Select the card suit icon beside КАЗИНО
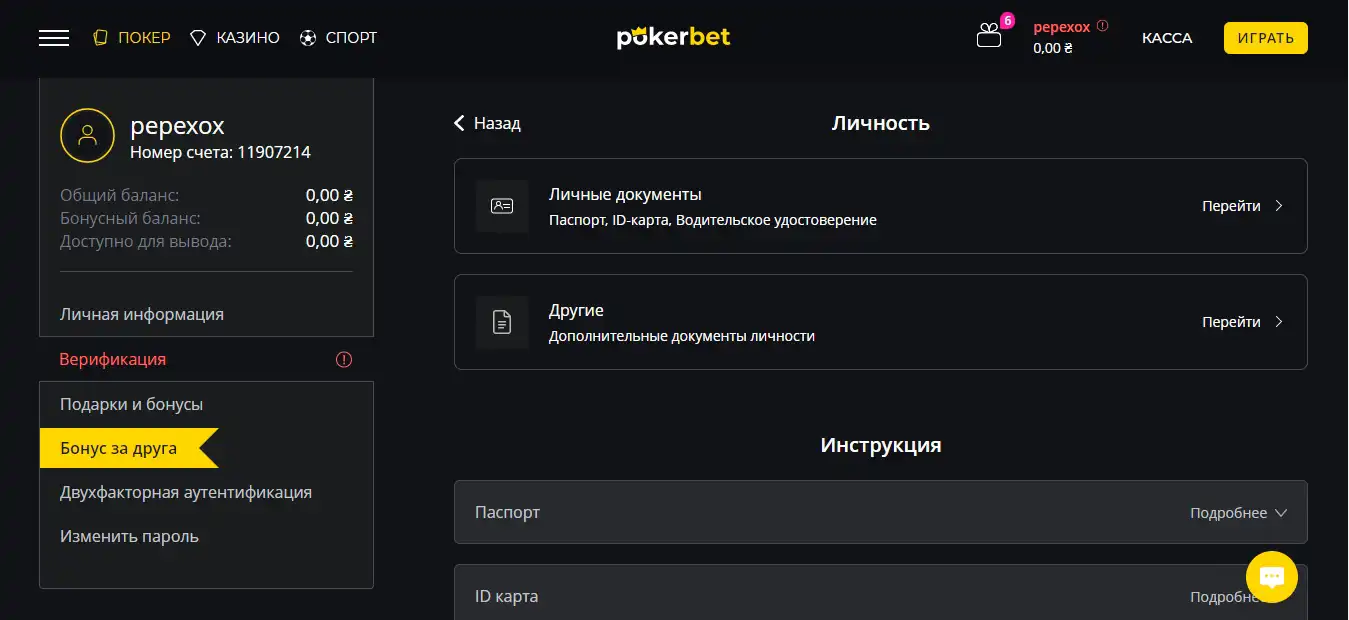The height and width of the screenshot is (620, 1349). click(x=196, y=37)
